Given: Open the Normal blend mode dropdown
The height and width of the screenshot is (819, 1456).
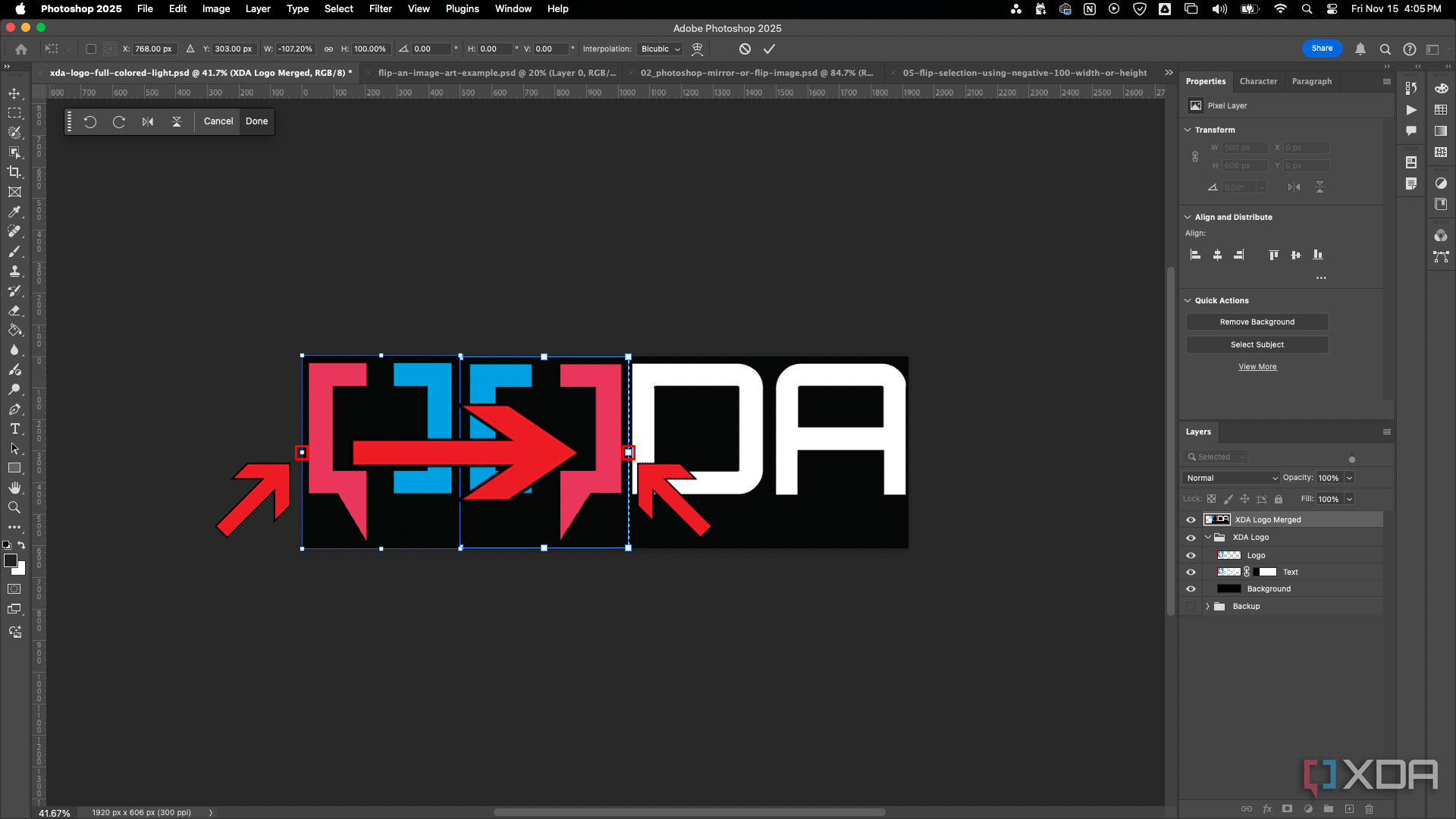Looking at the screenshot, I should point(1232,478).
